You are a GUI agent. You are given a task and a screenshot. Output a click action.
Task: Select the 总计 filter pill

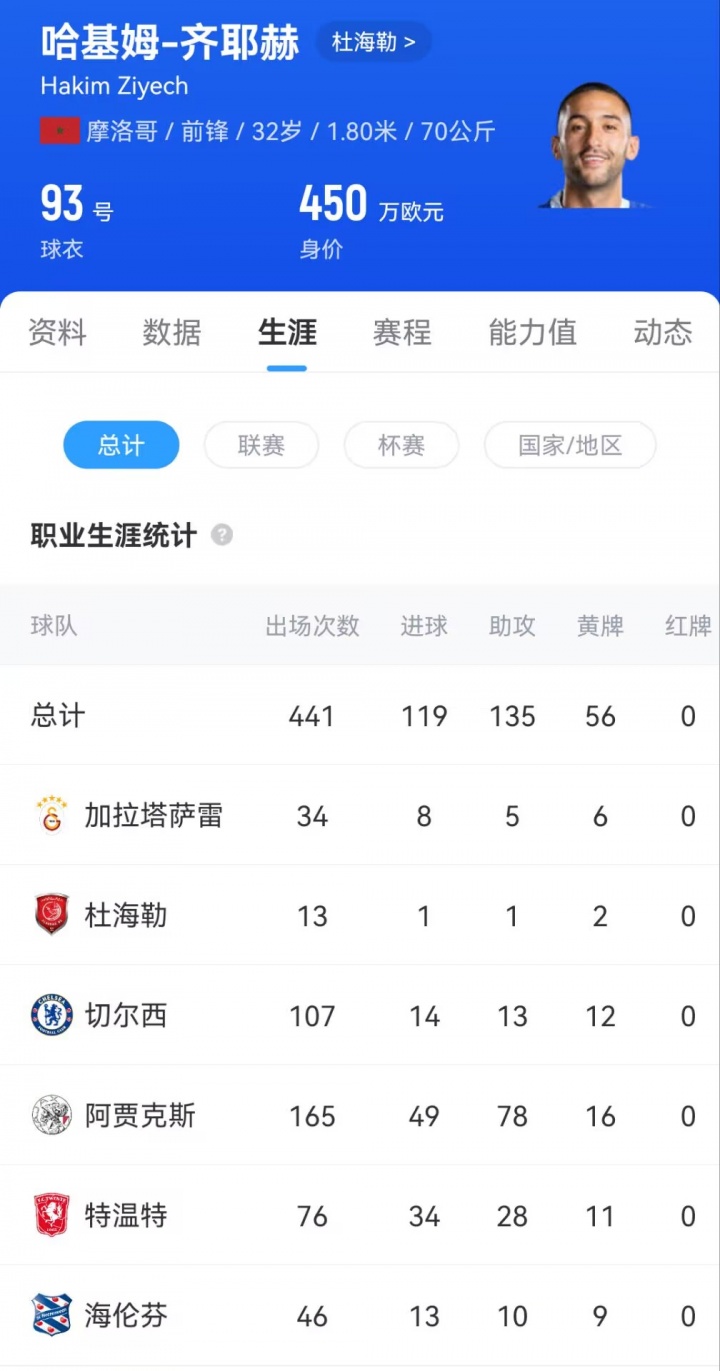coord(121,445)
